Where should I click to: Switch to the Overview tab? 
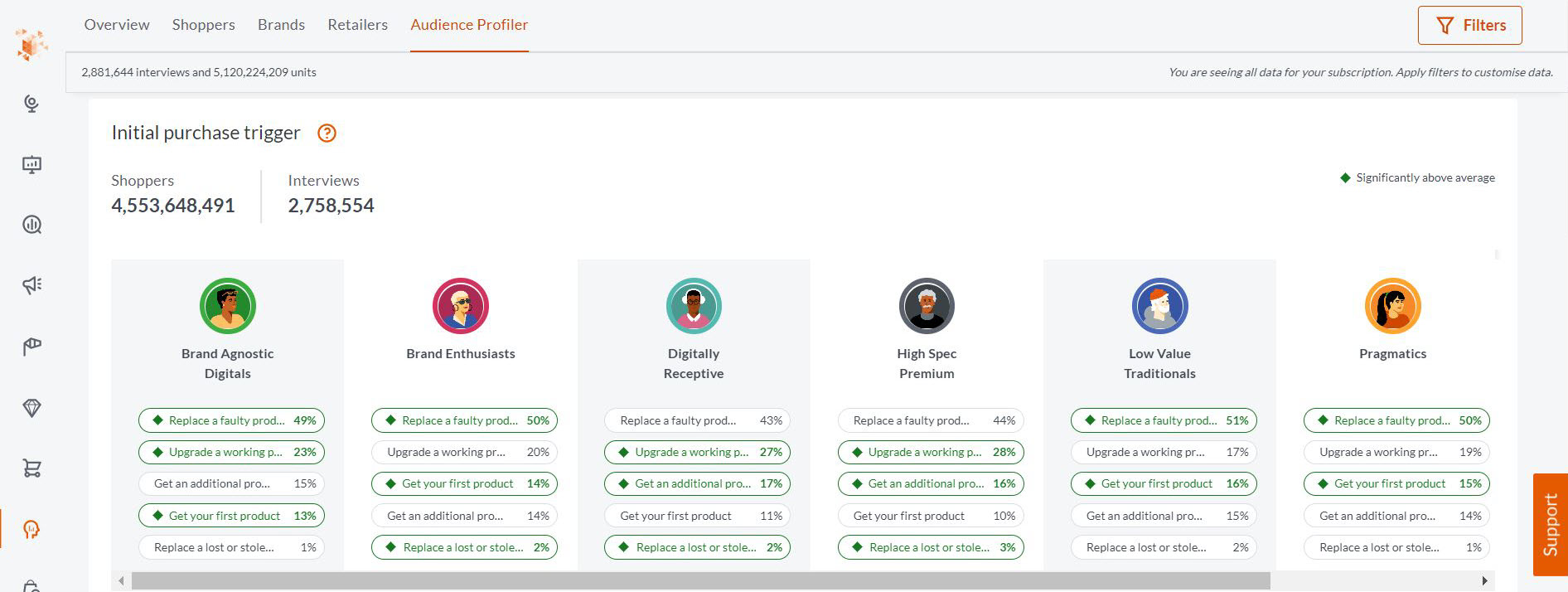click(117, 25)
